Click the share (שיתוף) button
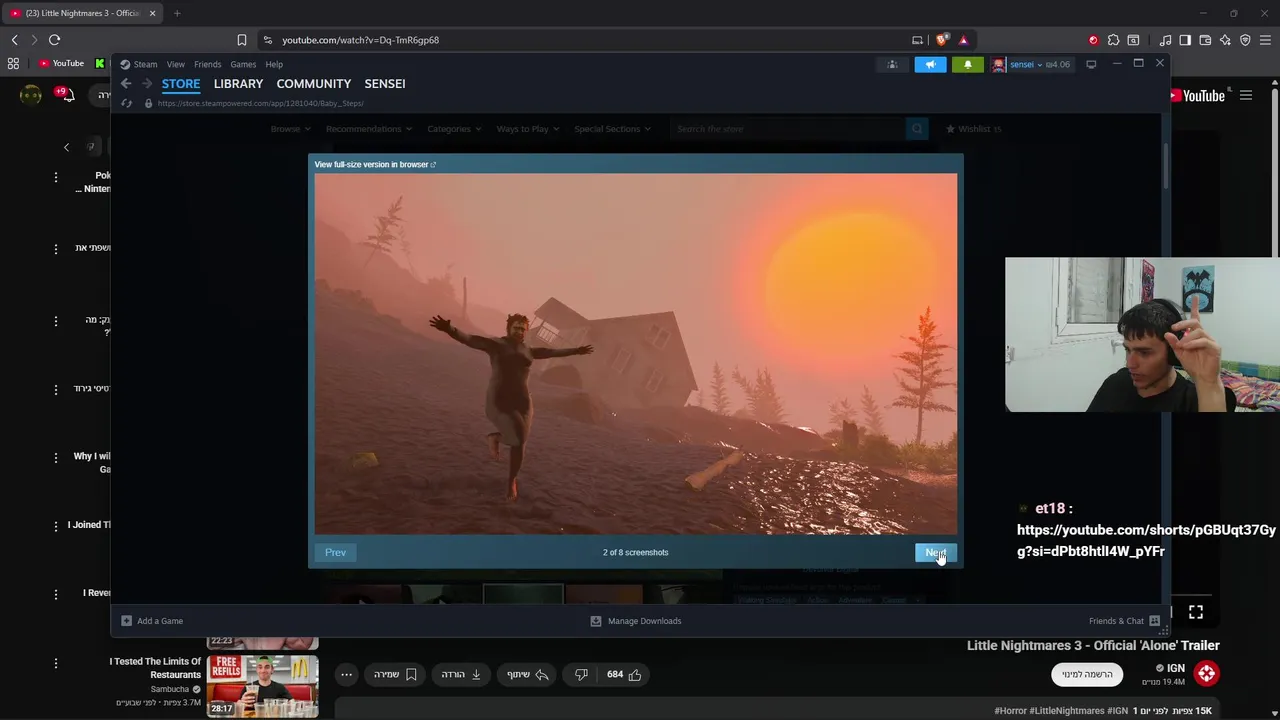 [529, 675]
